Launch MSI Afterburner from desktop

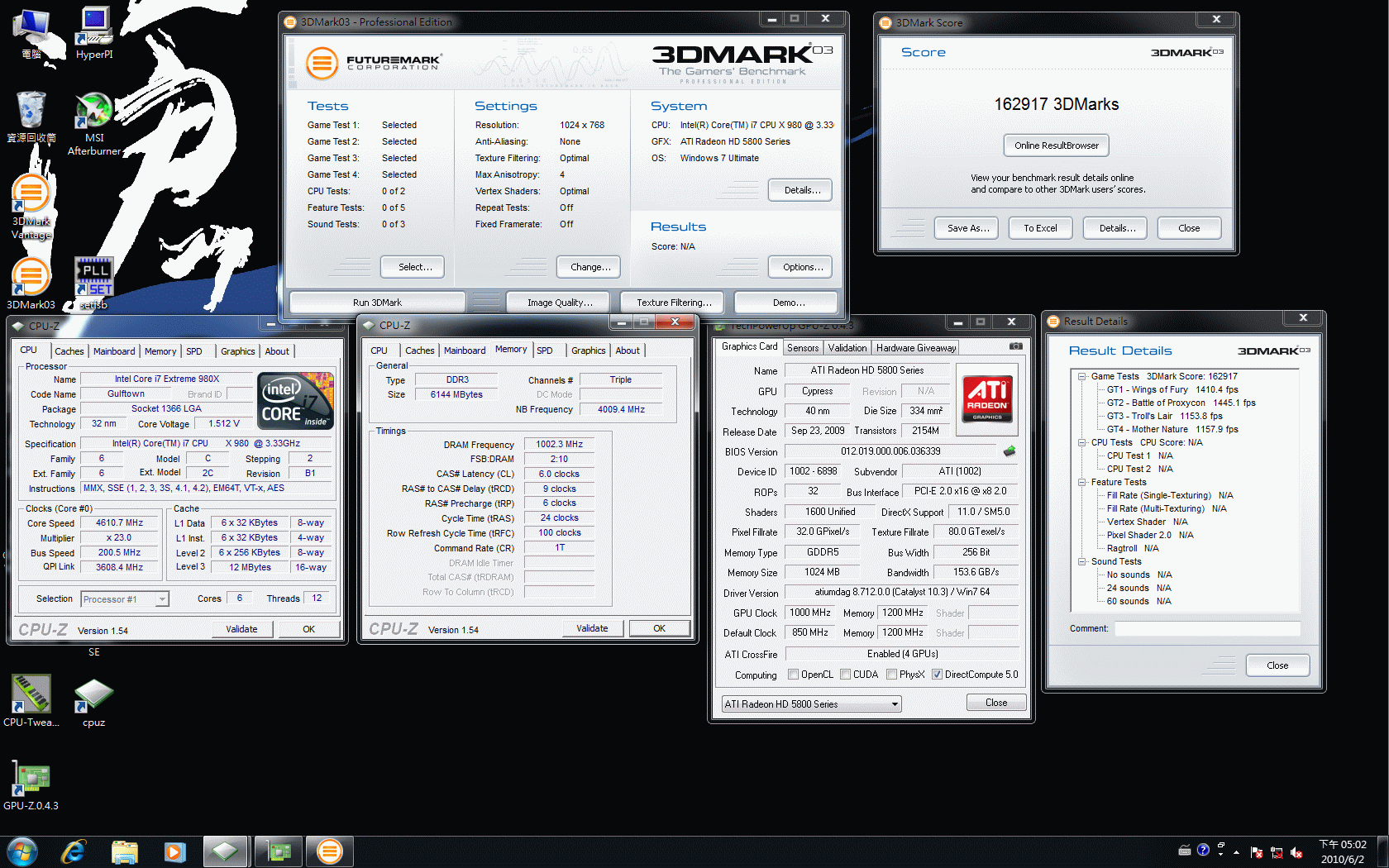click(x=94, y=123)
